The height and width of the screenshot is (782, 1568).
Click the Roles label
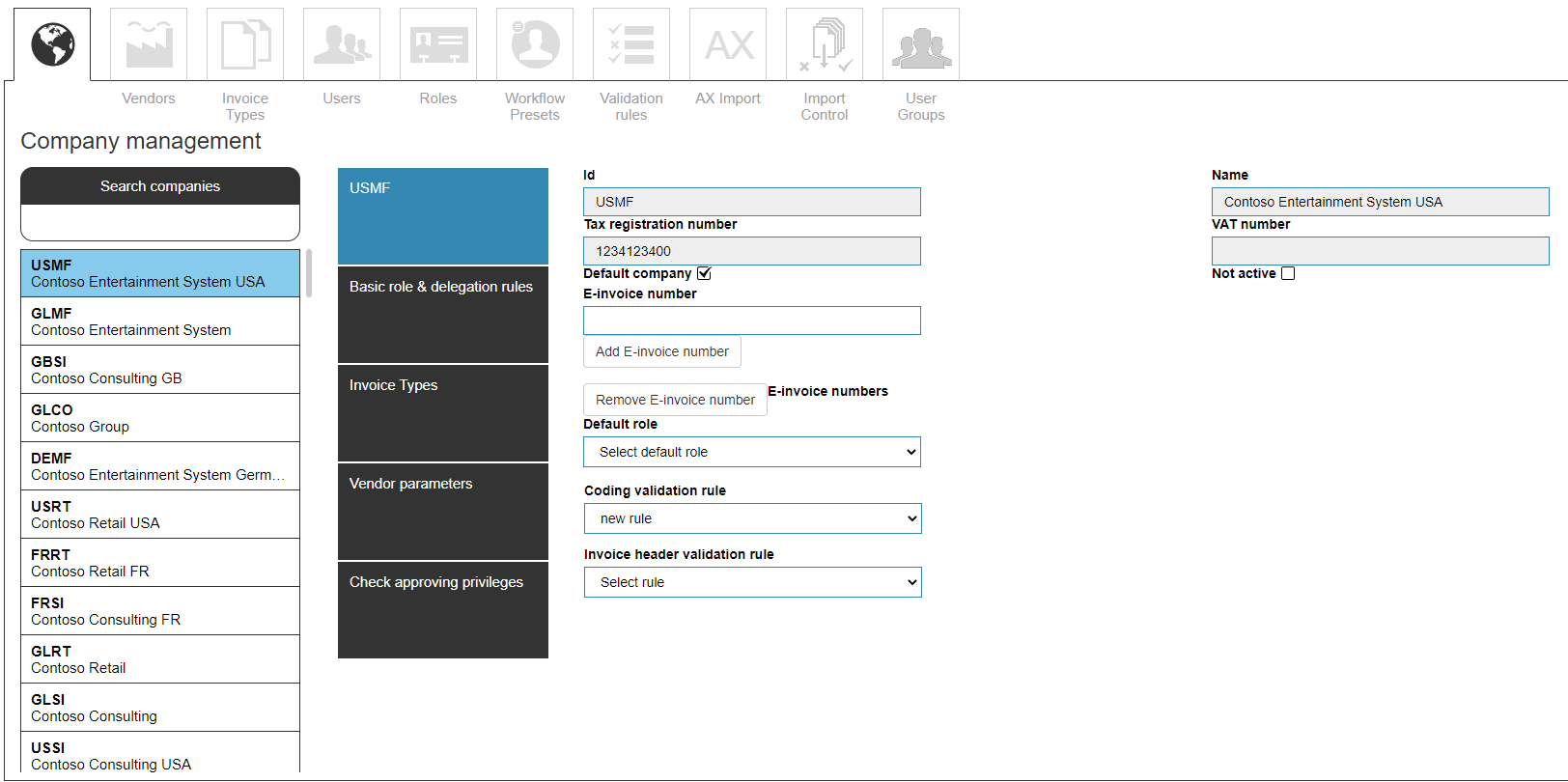coord(438,98)
